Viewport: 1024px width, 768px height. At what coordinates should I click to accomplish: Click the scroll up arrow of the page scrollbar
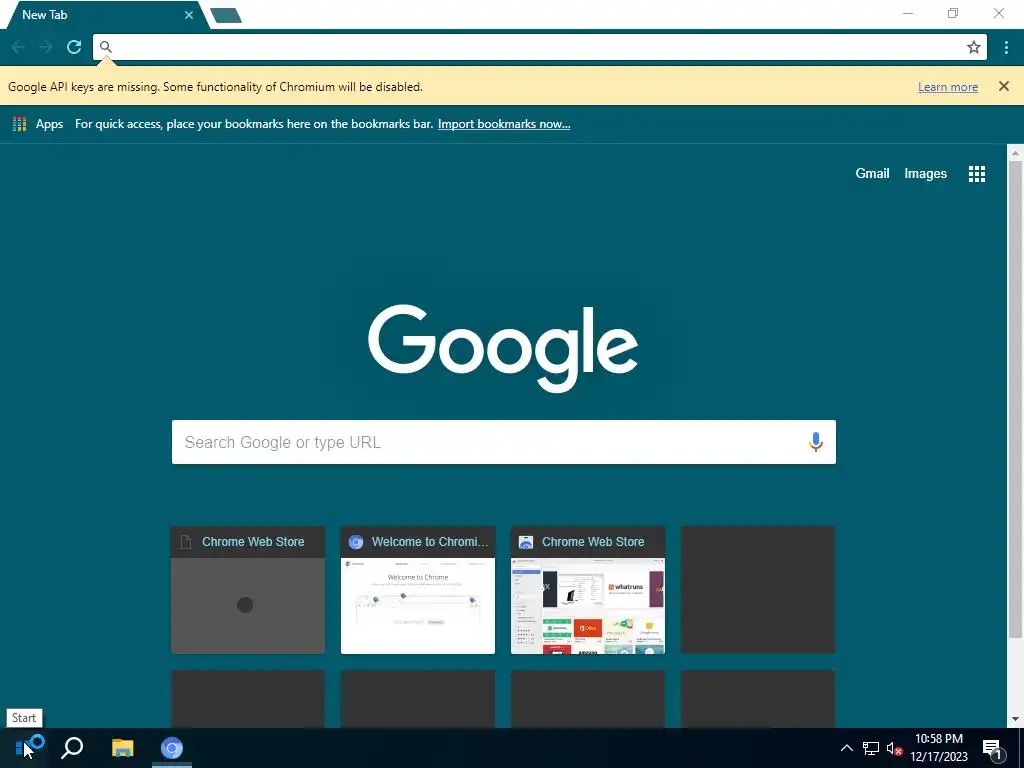click(x=1015, y=153)
